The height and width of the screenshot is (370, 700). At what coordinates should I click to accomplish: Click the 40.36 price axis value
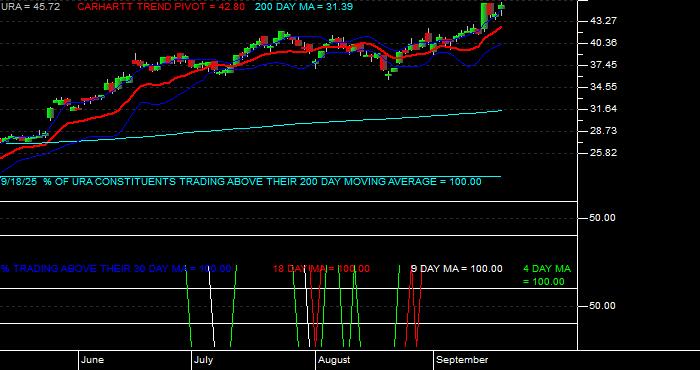click(604, 43)
